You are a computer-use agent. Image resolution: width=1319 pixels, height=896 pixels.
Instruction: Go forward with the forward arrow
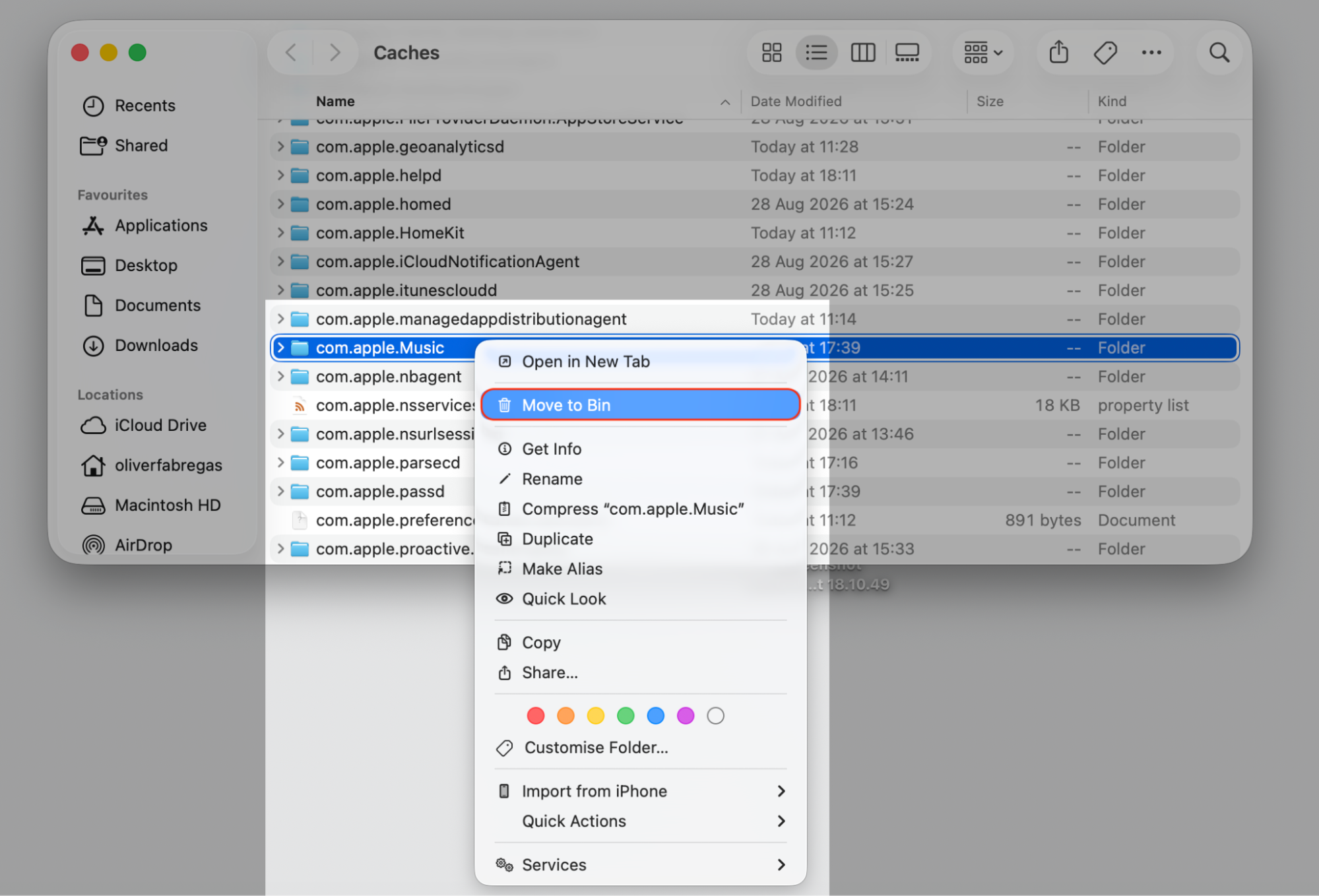[x=335, y=52]
